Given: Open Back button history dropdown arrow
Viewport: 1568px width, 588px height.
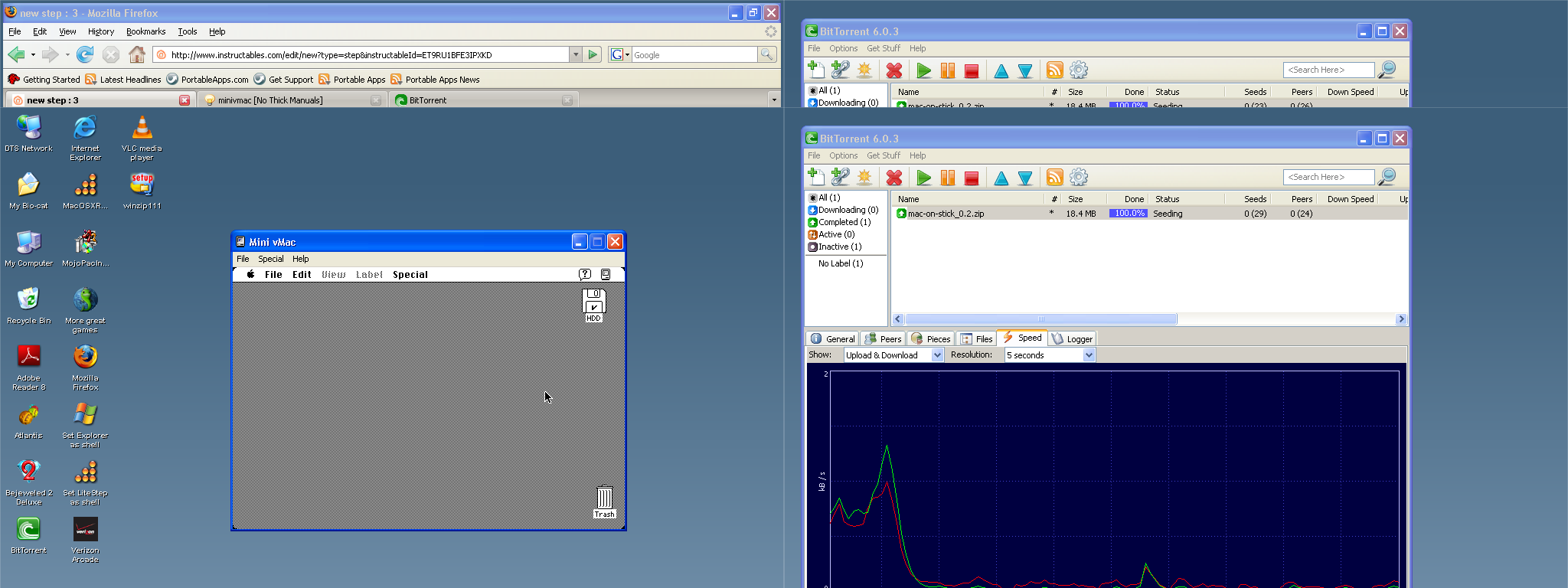Looking at the screenshot, I should (x=33, y=55).
